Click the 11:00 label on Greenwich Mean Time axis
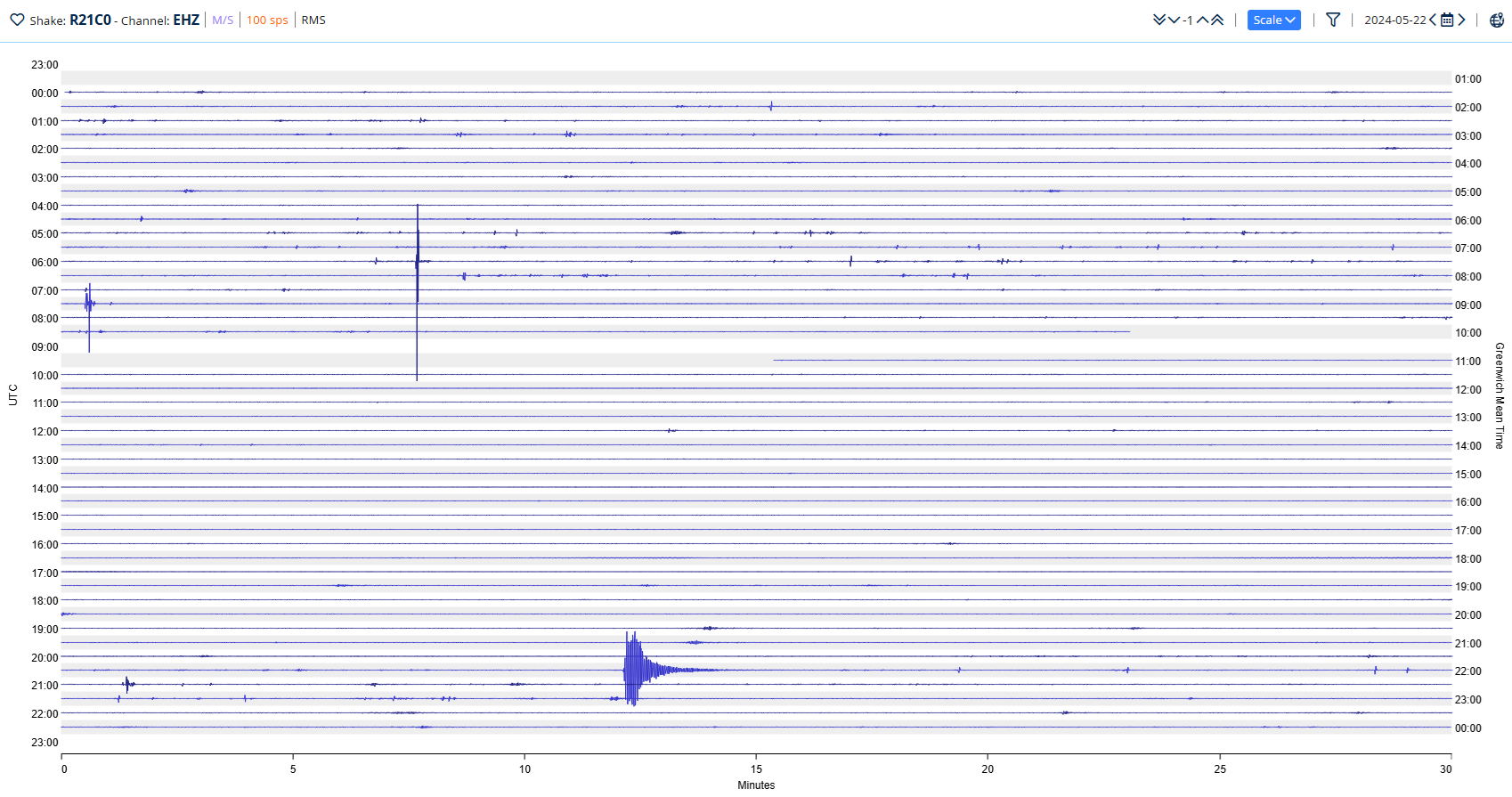Viewport: 1512px width, 797px height. (x=1468, y=361)
